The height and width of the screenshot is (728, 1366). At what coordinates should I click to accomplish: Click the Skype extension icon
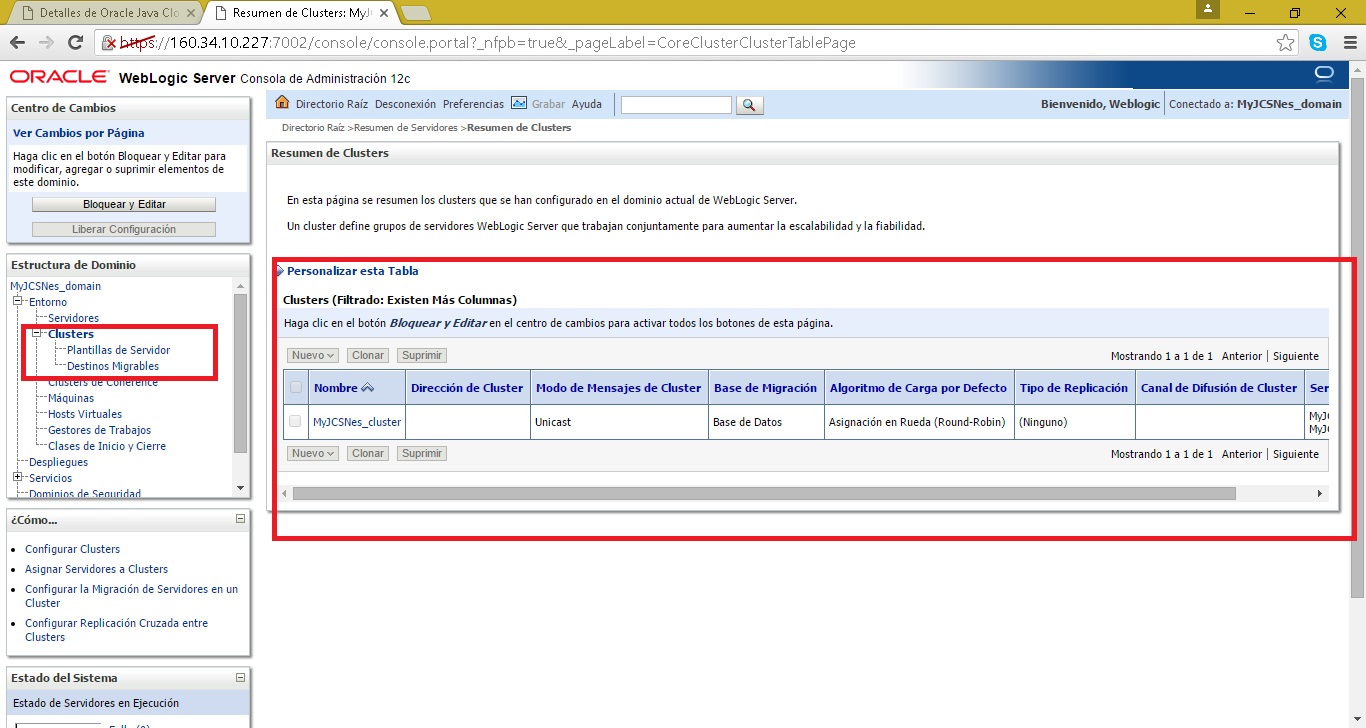coord(1318,43)
